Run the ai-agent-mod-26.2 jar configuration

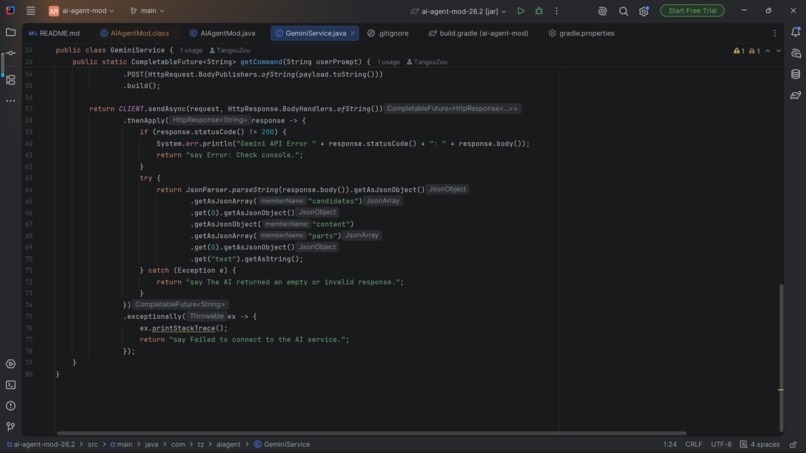[521, 11]
